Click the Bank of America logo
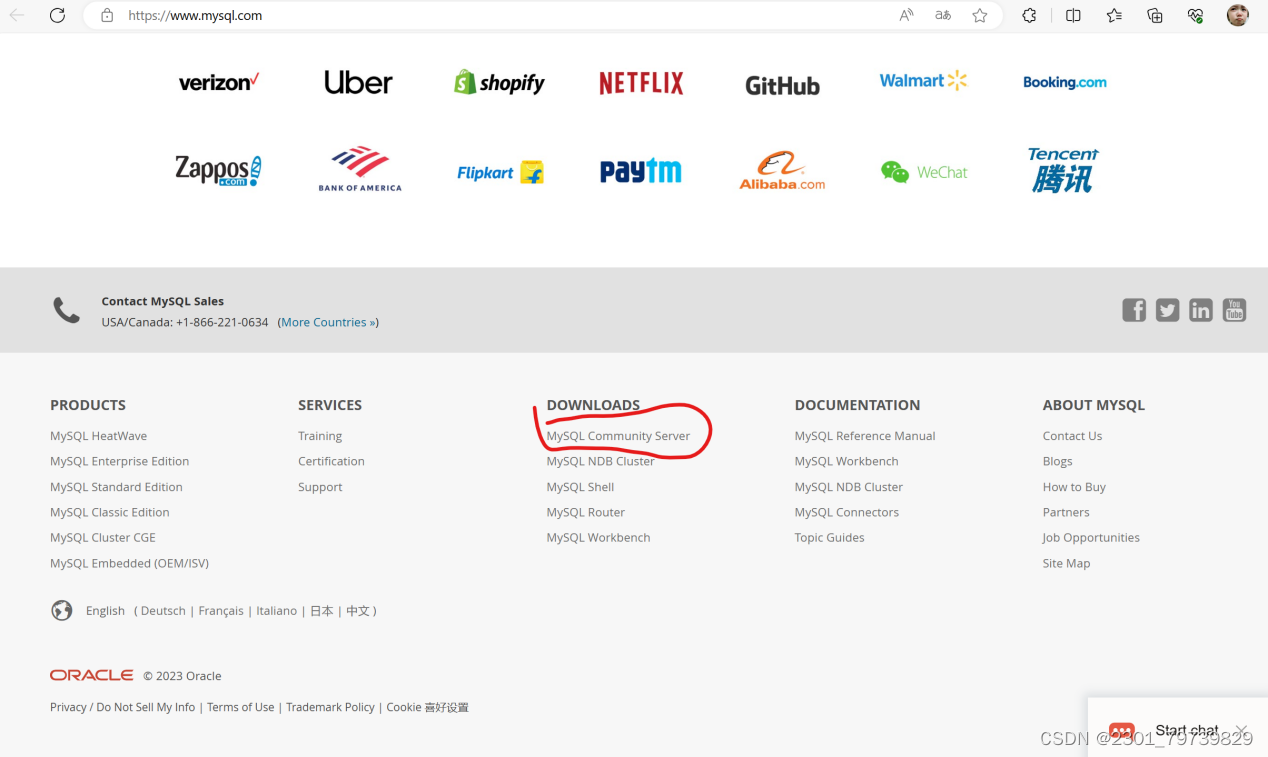 pos(360,169)
